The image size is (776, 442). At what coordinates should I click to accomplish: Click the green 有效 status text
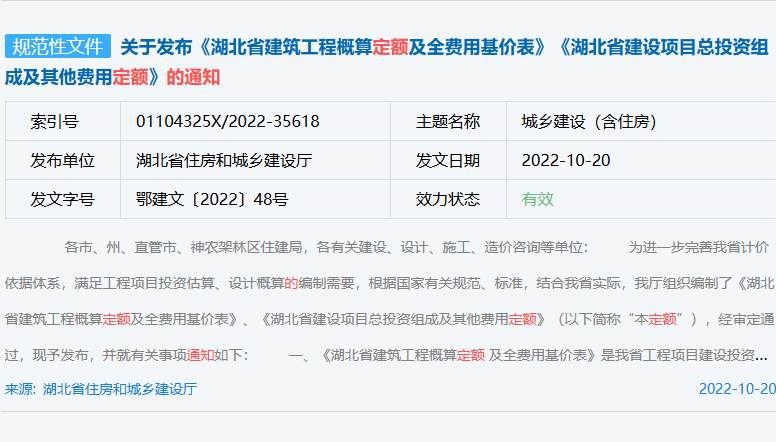pos(537,199)
